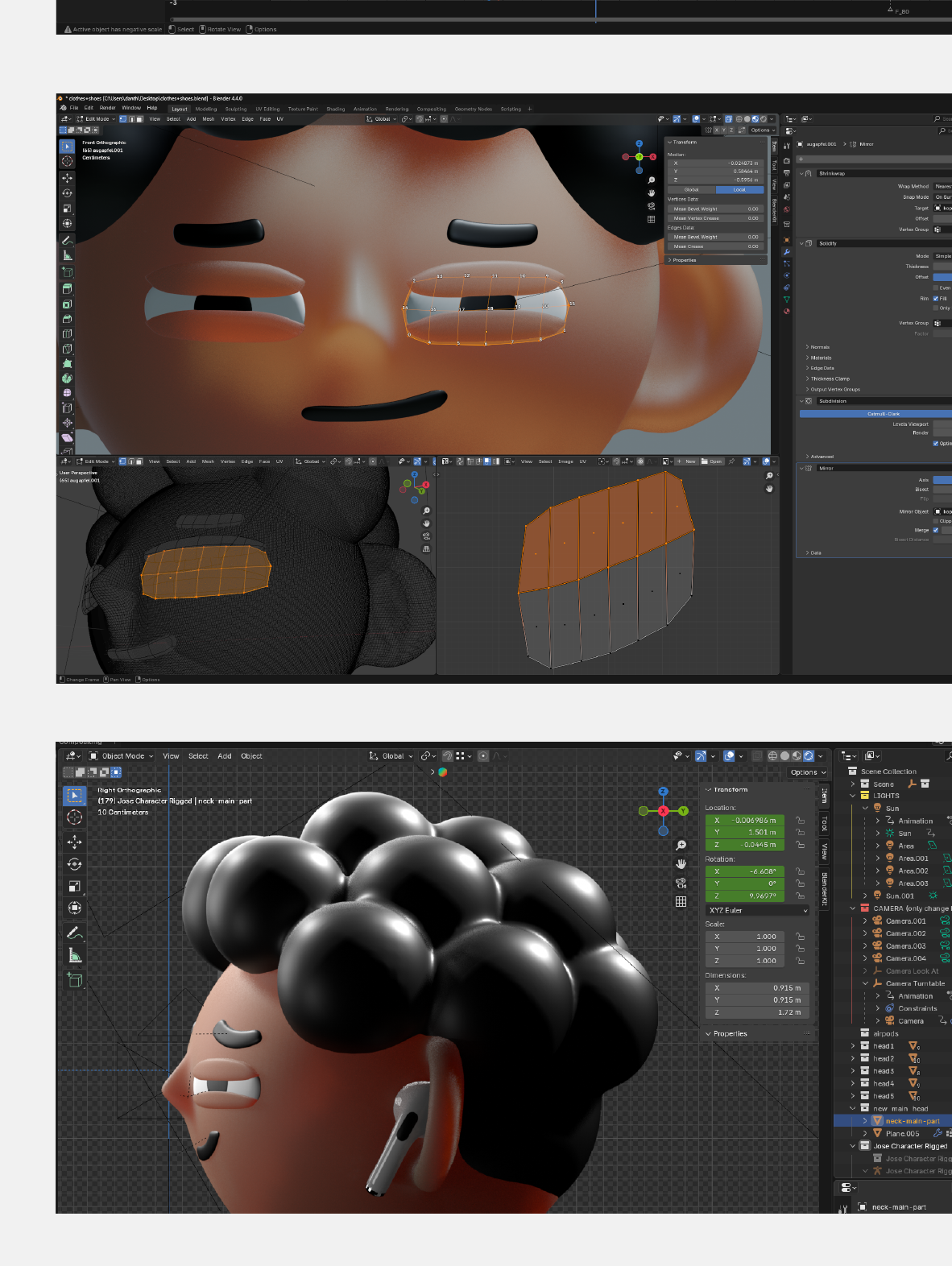
Task: Click the multicolor sphere icon in bottom viewport
Action: pos(442,772)
